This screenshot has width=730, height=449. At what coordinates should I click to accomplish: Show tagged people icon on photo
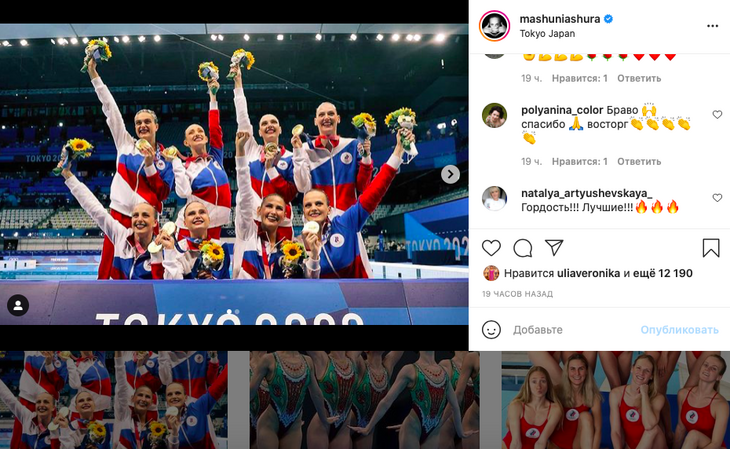coord(18,306)
